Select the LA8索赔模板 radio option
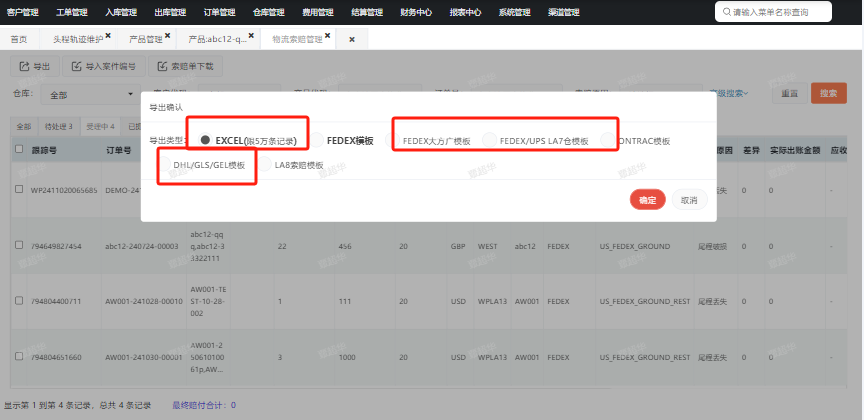This screenshot has width=864, height=420. 264,164
